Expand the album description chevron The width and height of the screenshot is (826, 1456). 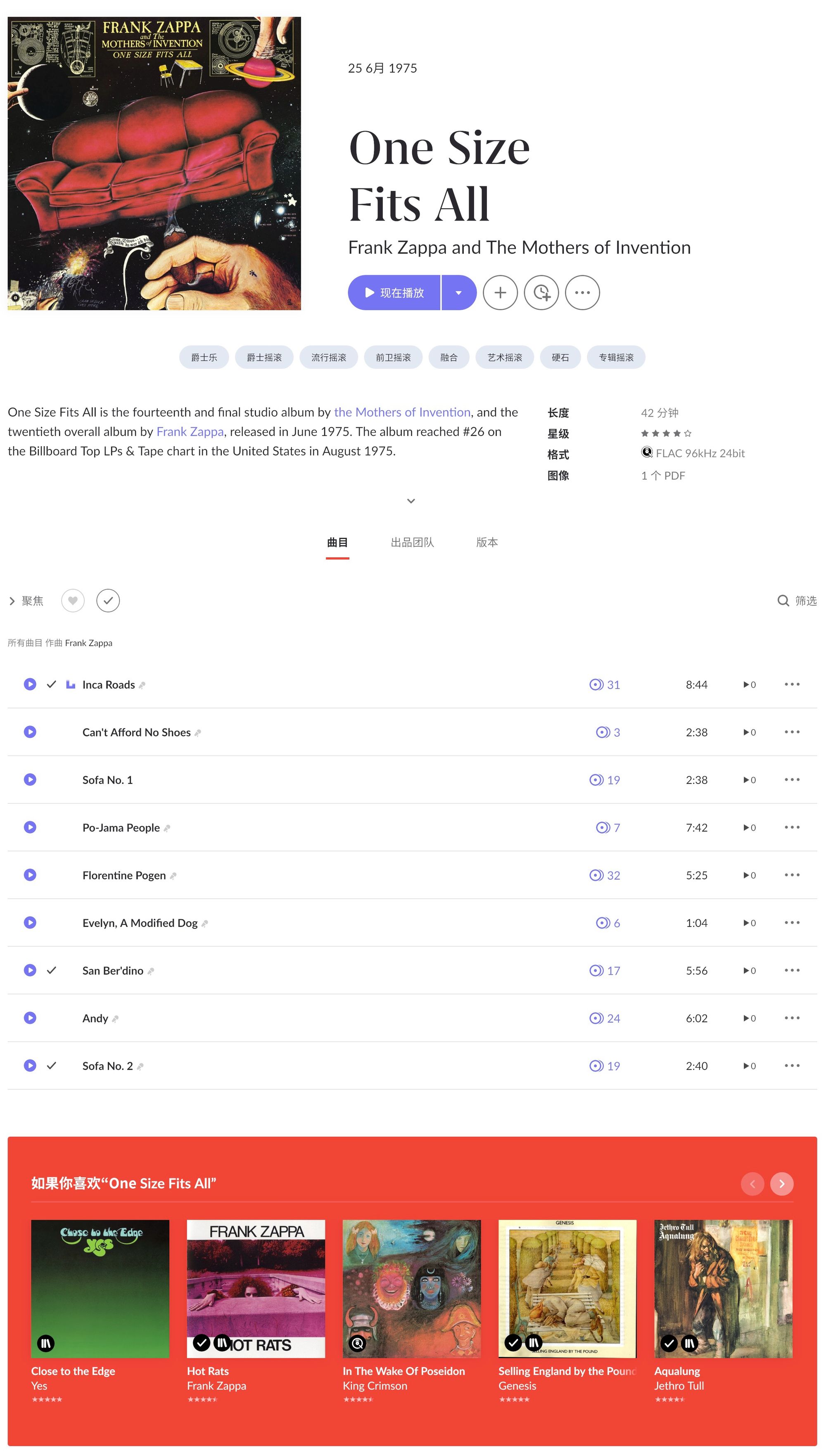[x=411, y=501]
